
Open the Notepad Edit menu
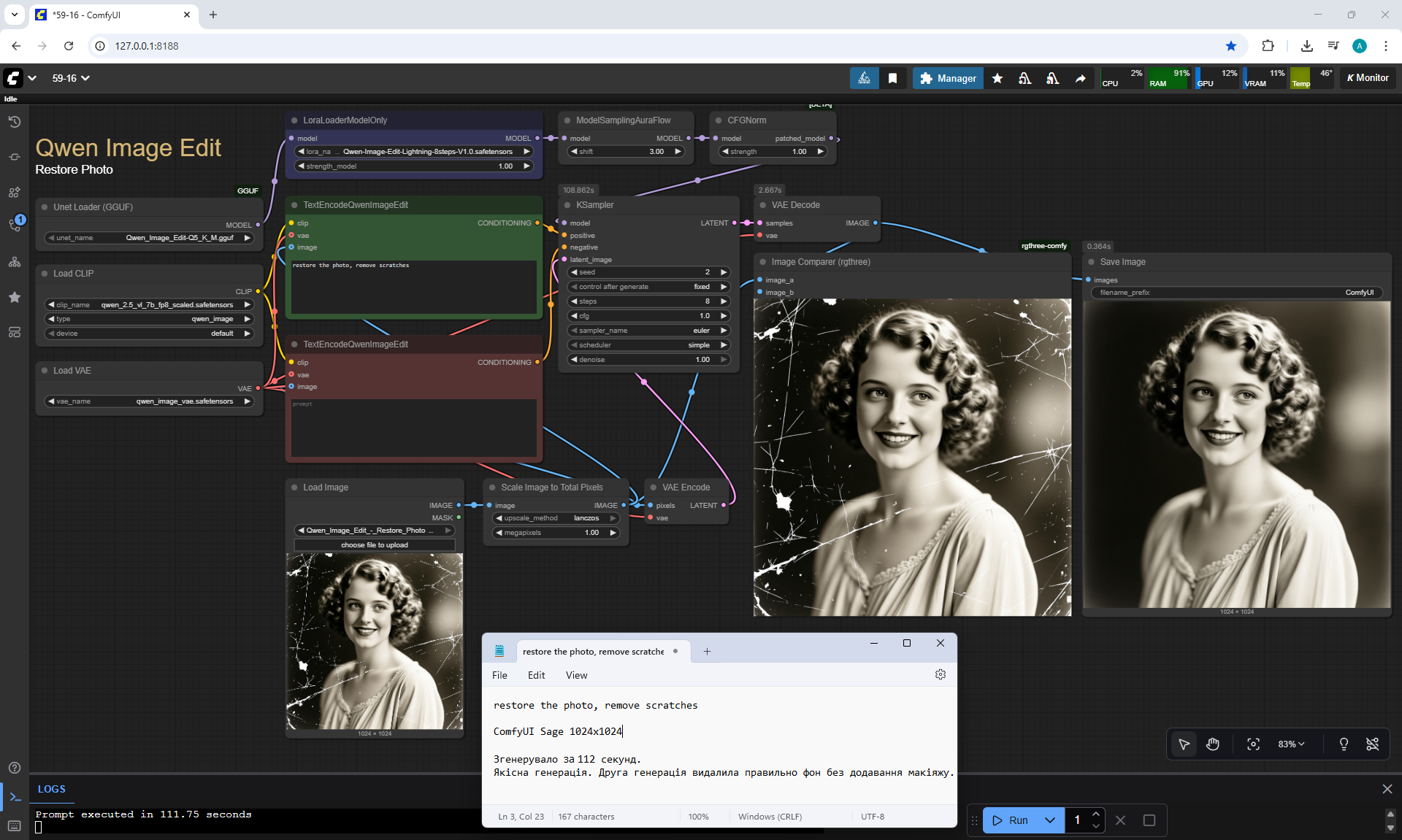(536, 675)
